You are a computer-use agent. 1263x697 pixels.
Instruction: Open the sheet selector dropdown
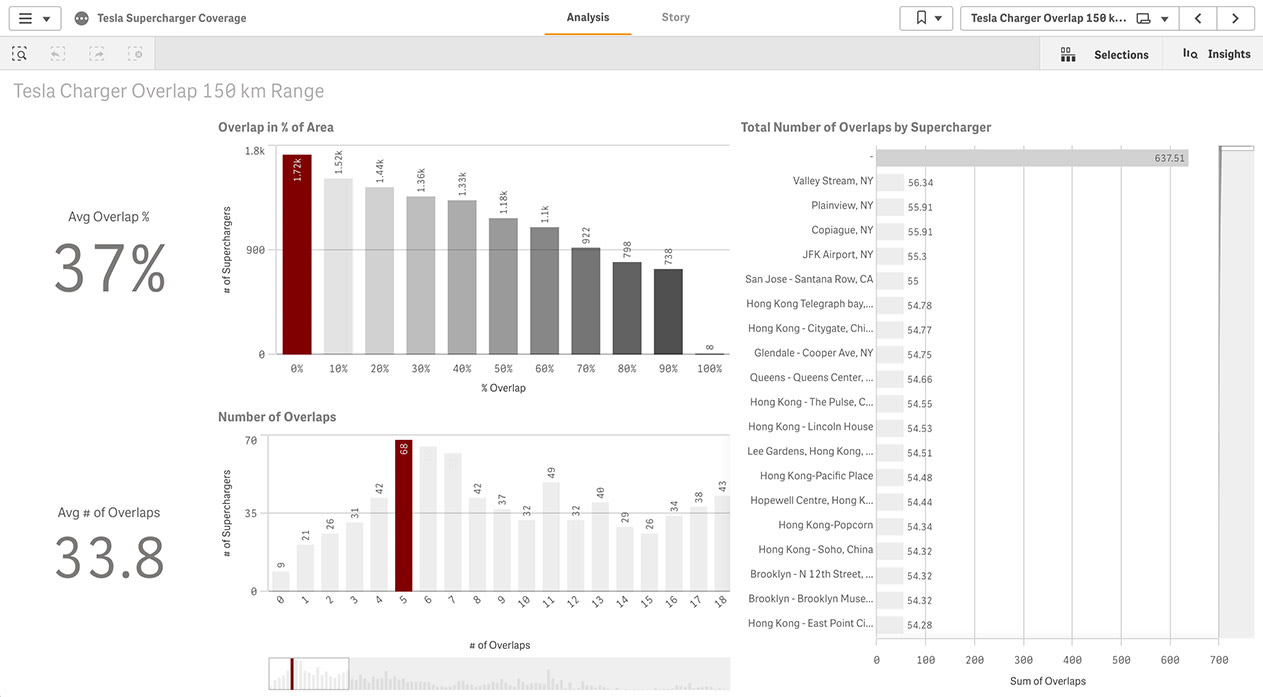pos(1069,18)
